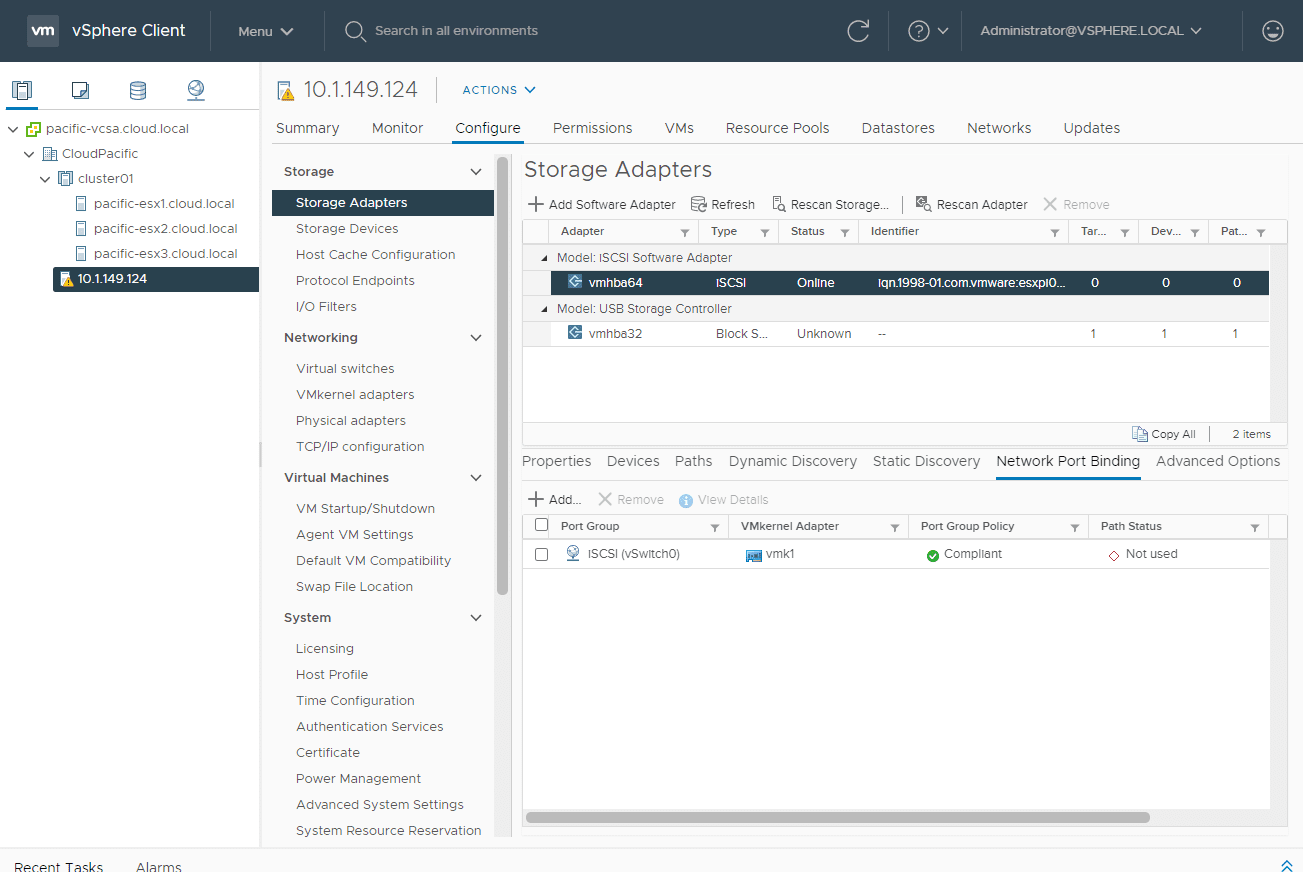1303x872 pixels.
Task: Click the search in all environments field
Action: [456, 31]
